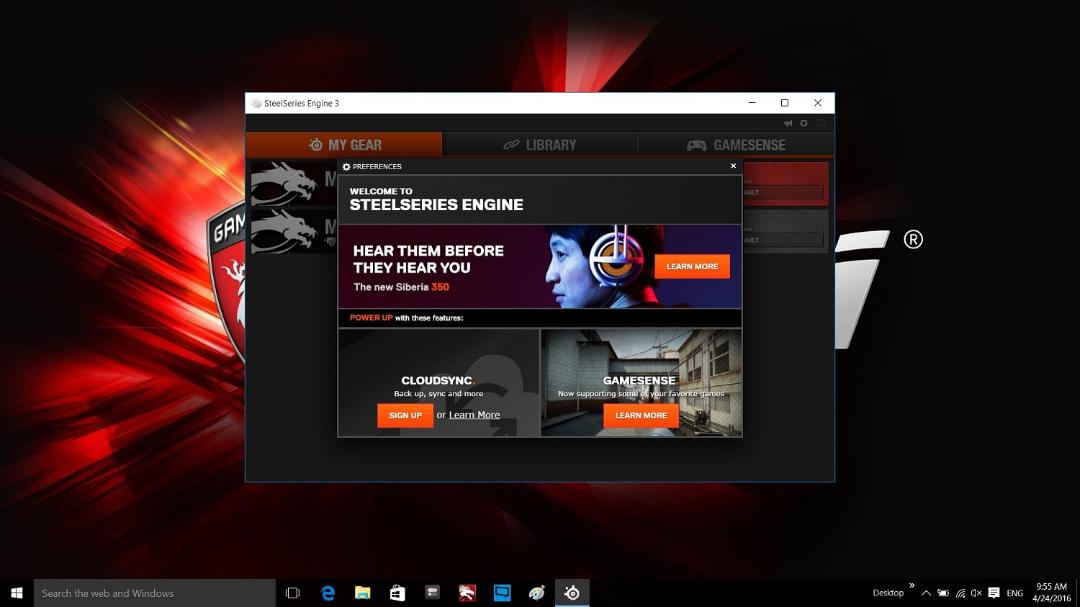Open File Explorer from the taskbar
The width and height of the screenshot is (1080, 607).
point(362,593)
